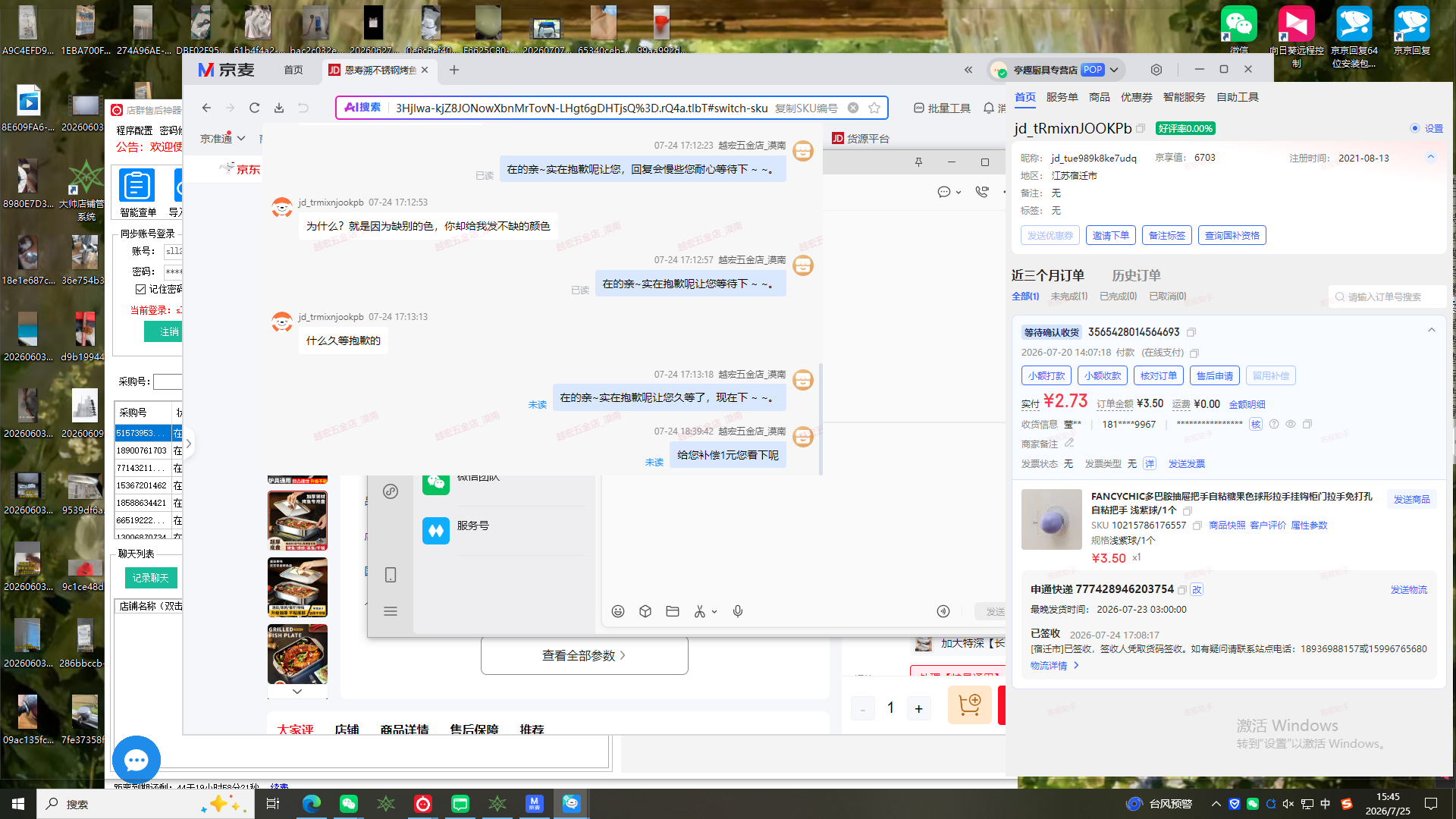The height and width of the screenshot is (819, 1456).
Task: Expand the side panel arrow beside 采购号 table
Action: pos(189,444)
